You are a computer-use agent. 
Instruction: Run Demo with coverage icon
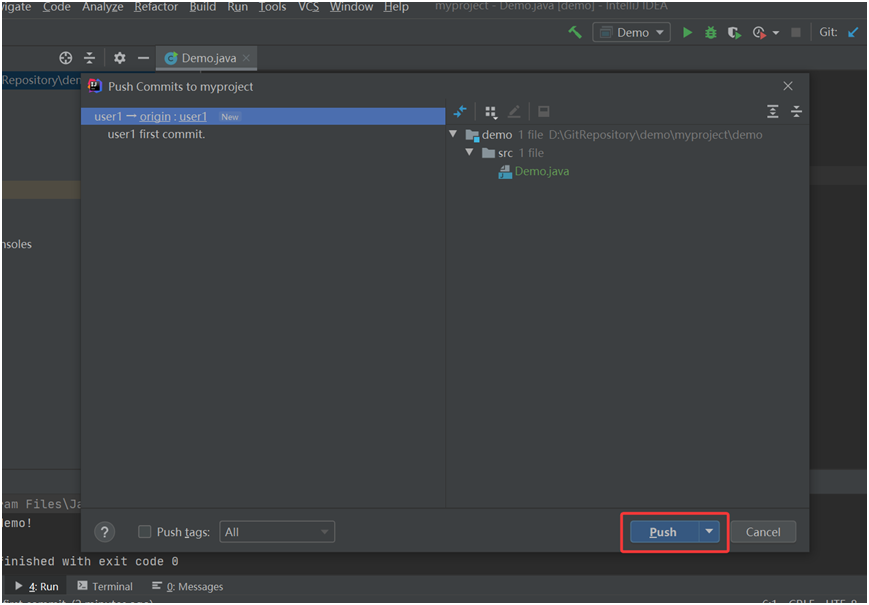click(734, 33)
